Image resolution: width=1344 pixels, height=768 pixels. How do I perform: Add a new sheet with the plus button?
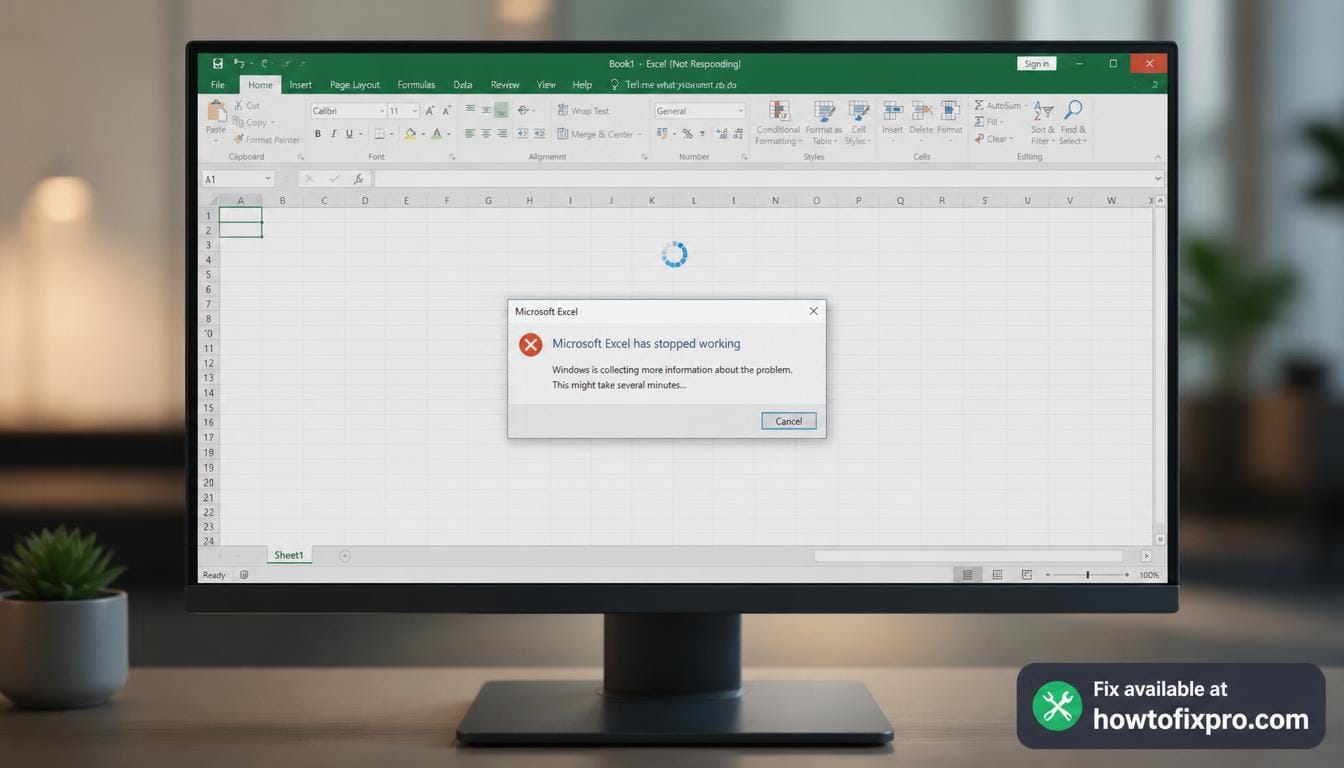(345, 555)
